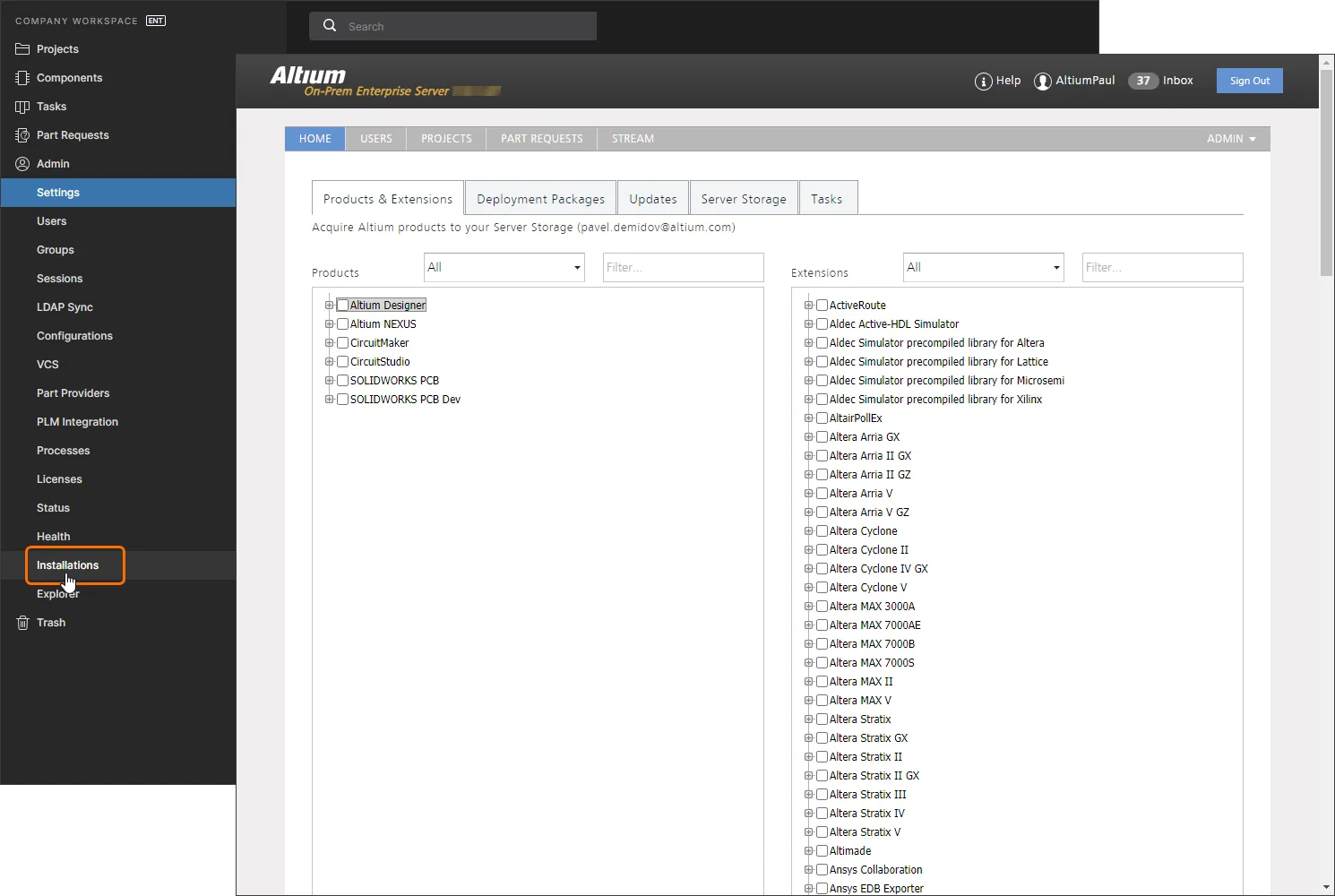Click the ENT badge beside Company Workspace

tap(156, 21)
